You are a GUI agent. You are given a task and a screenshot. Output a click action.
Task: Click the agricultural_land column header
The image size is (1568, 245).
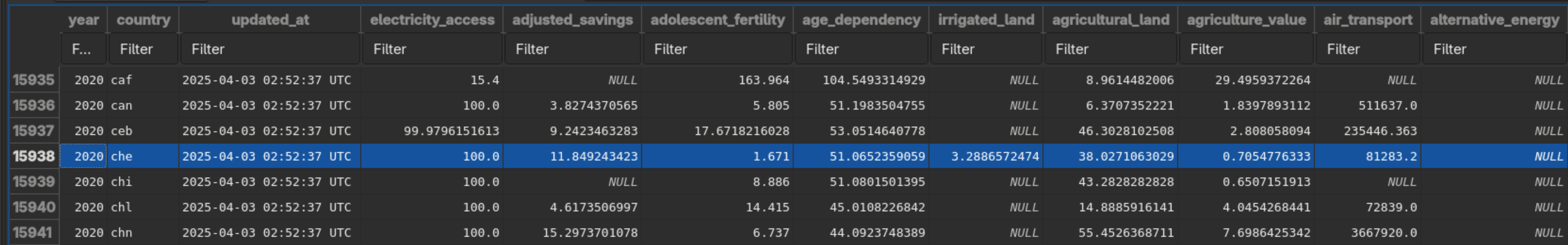[1111, 20]
